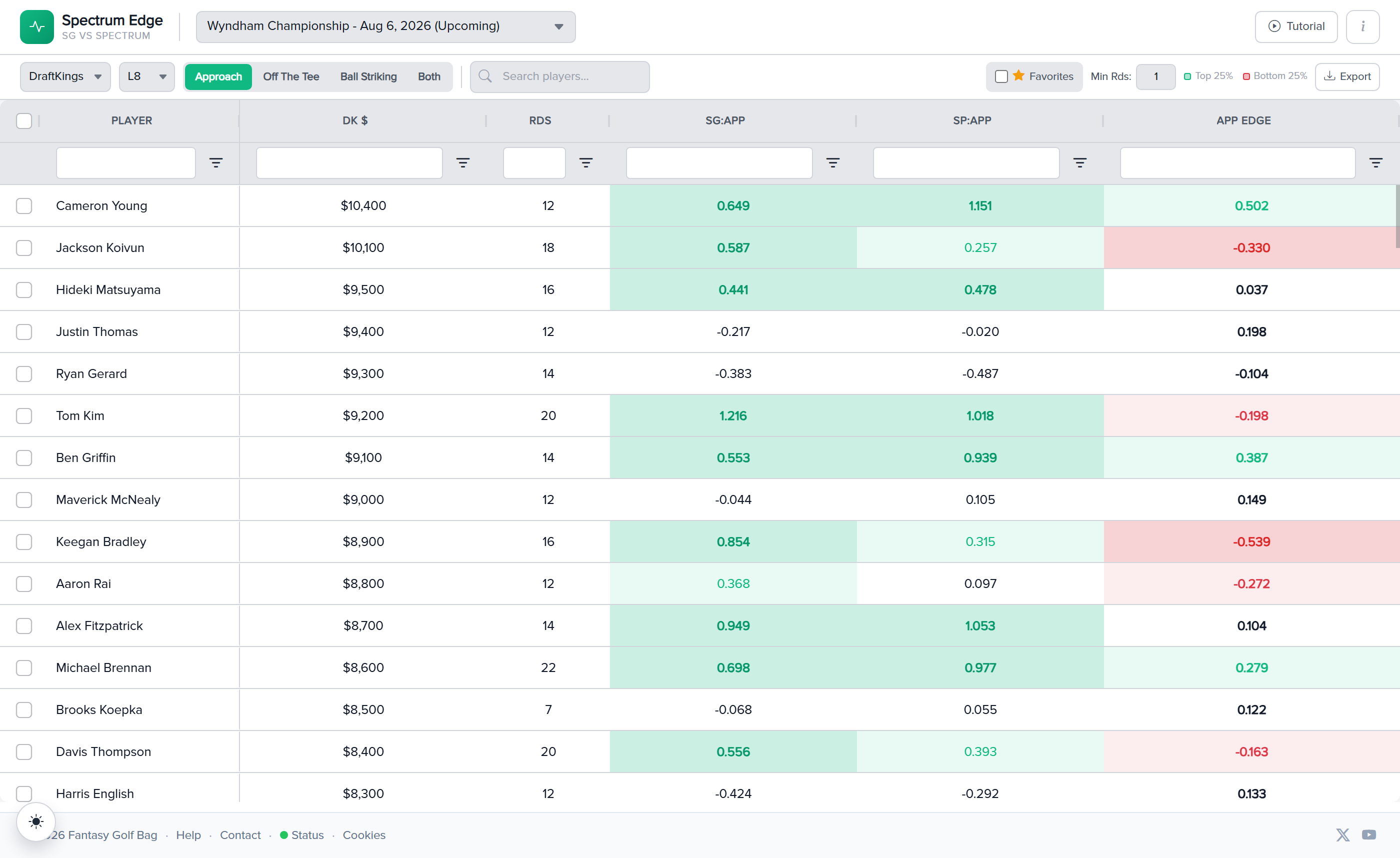Click Davis Thompson's SG:APP value 0.556
This screenshot has height=858, width=1400.
733,751
